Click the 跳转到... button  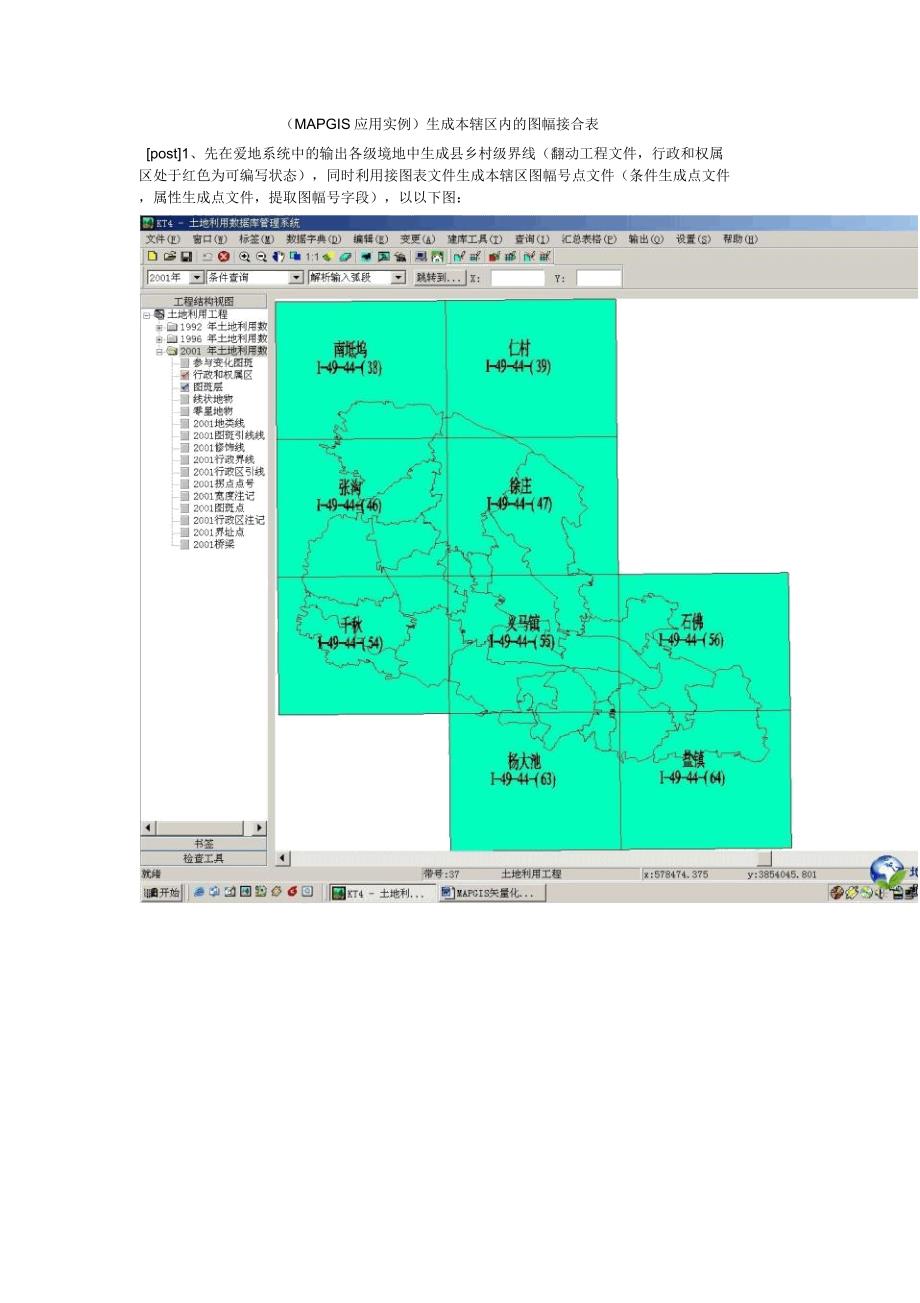coord(439,277)
